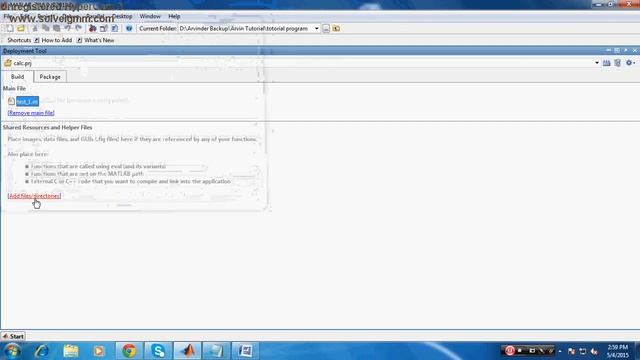Open File Explorer from taskbar
The image size is (640, 360).
coord(71,351)
